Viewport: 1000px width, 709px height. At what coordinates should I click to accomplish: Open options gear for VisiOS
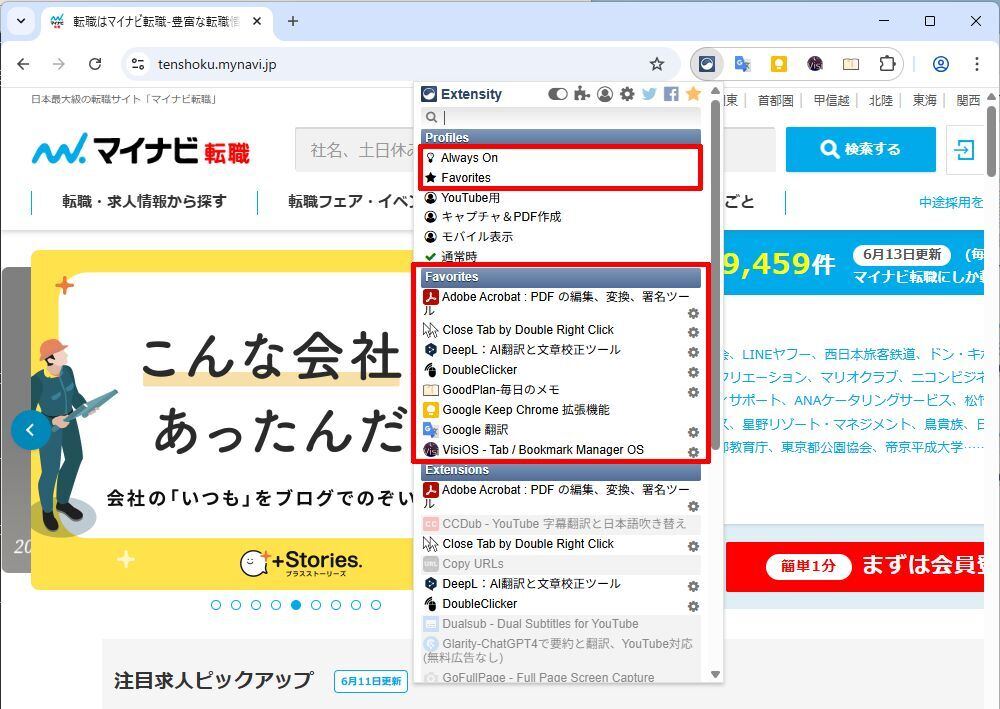pyautogui.click(x=693, y=452)
